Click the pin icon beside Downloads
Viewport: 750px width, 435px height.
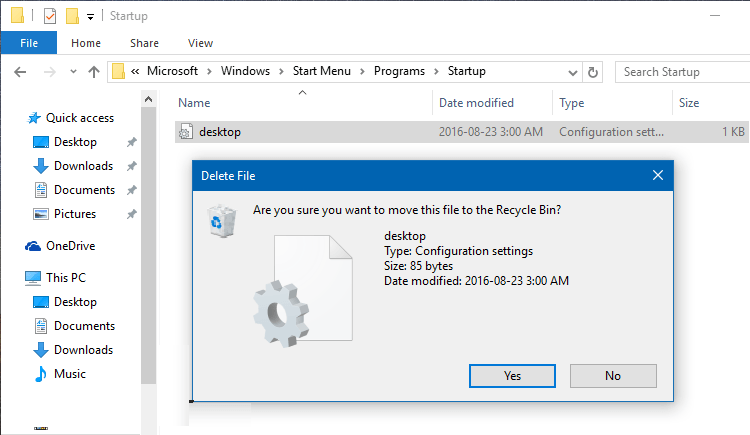132,166
